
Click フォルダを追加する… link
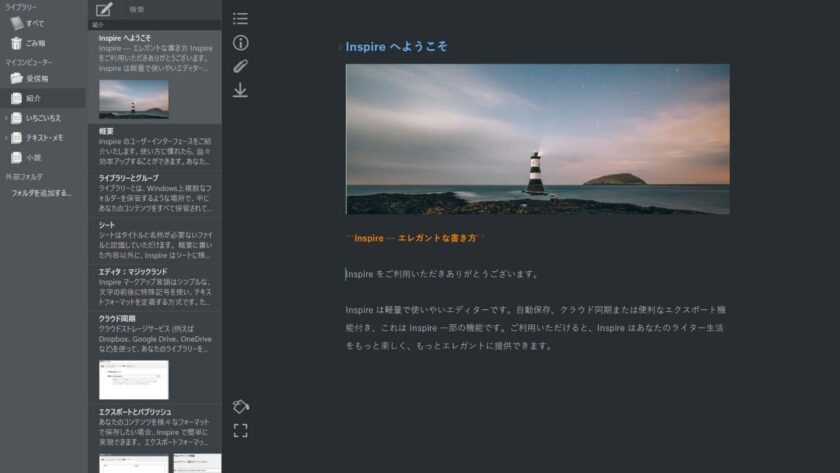pyautogui.click(x=41, y=193)
